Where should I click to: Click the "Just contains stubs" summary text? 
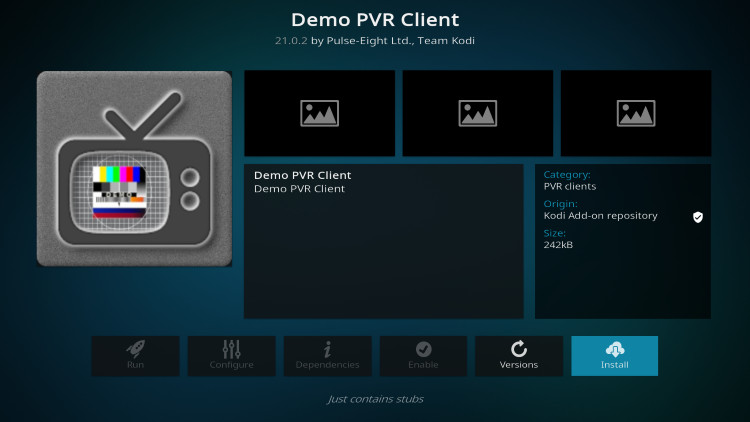375,399
